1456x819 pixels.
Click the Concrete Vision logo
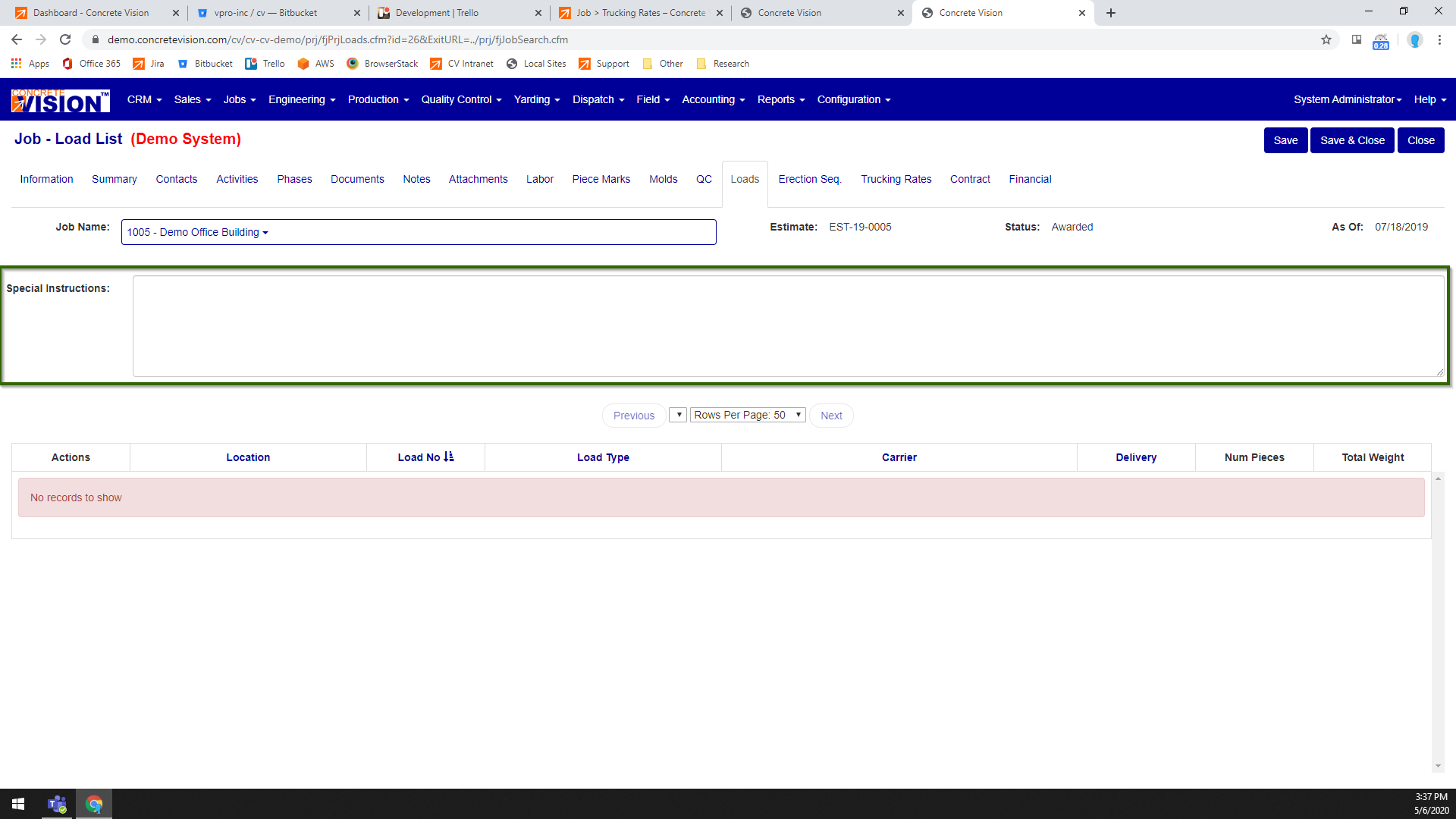pos(61,100)
